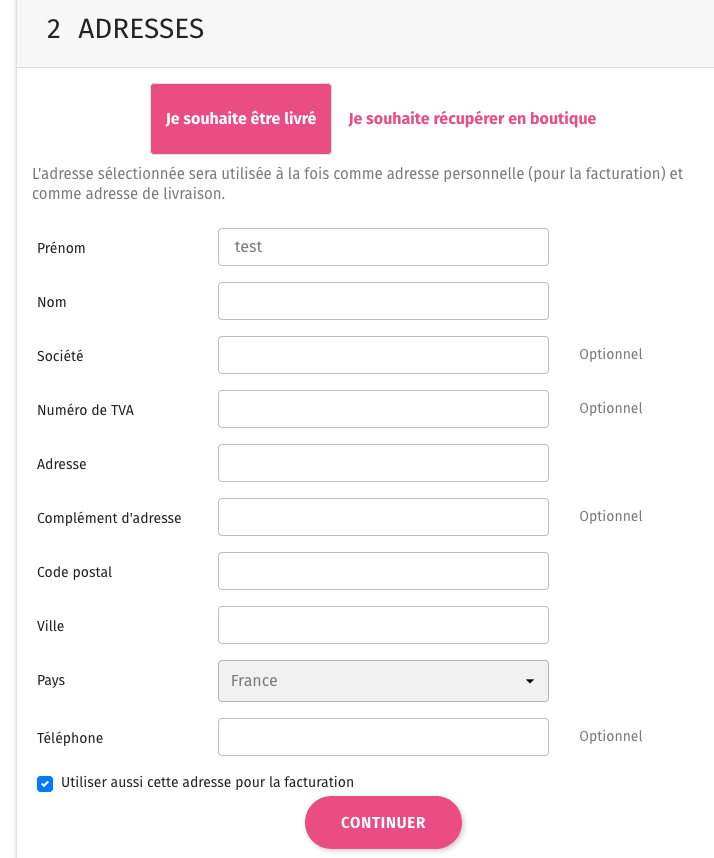Viewport: 714px width, 858px height.
Task: Open the Pays country dropdown
Action: click(x=383, y=681)
